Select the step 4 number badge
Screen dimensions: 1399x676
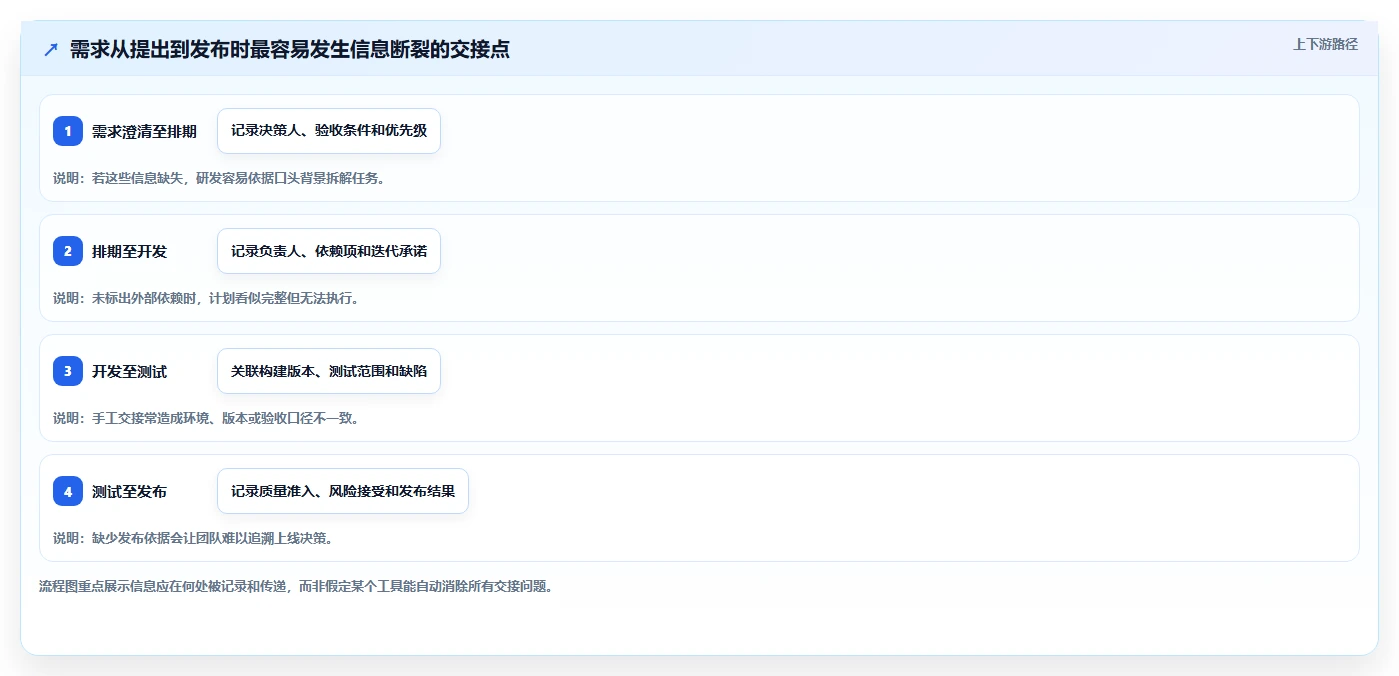68,491
